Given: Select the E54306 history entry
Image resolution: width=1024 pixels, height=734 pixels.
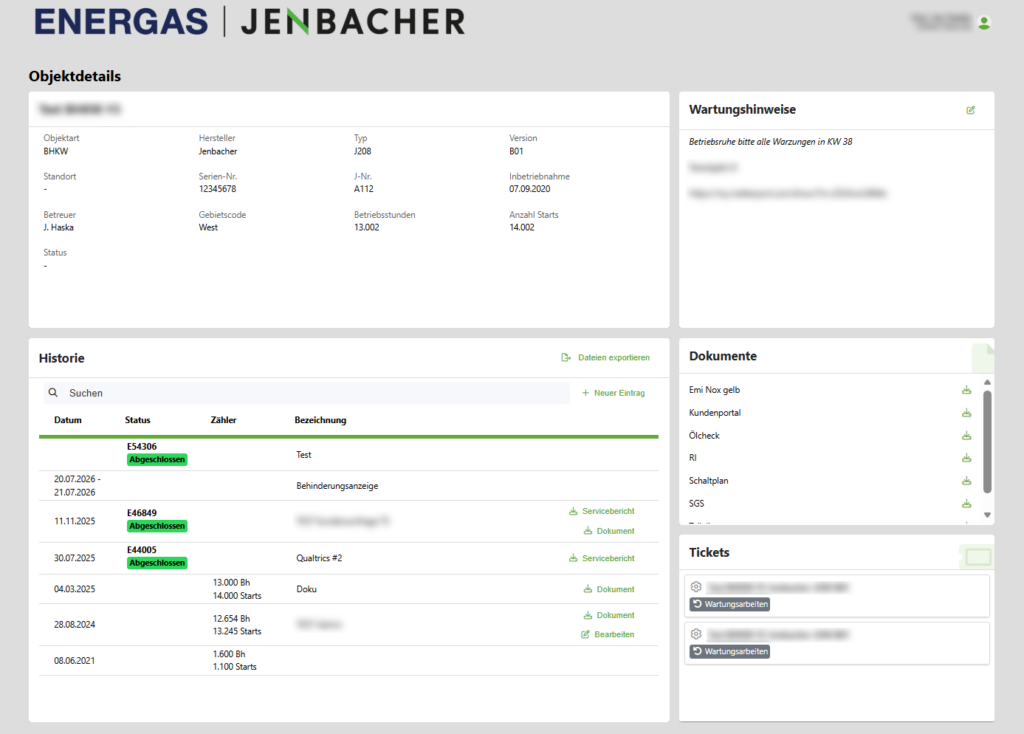Looking at the screenshot, I should point(349,454).
